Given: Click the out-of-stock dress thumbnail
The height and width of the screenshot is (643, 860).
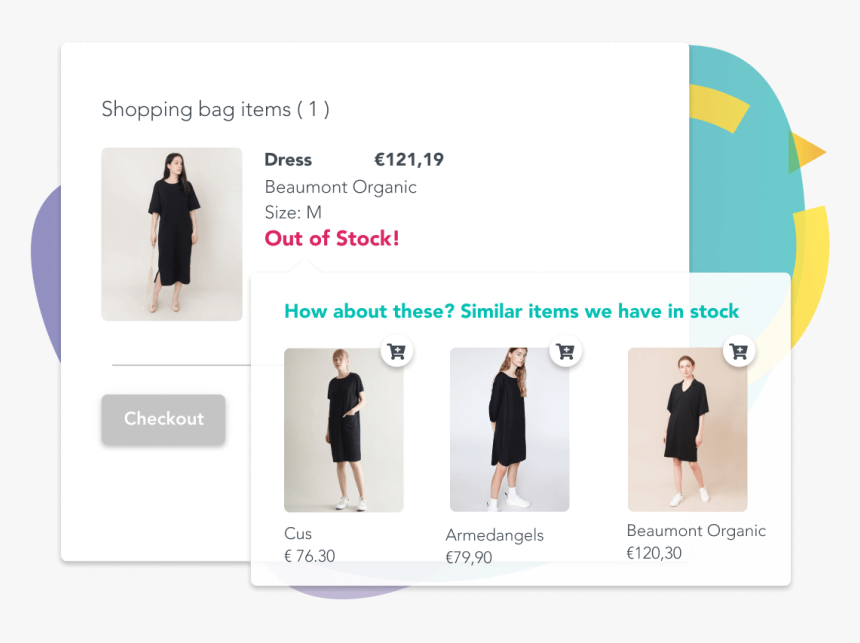Looking at the screenshot, I should coord(171,234).
